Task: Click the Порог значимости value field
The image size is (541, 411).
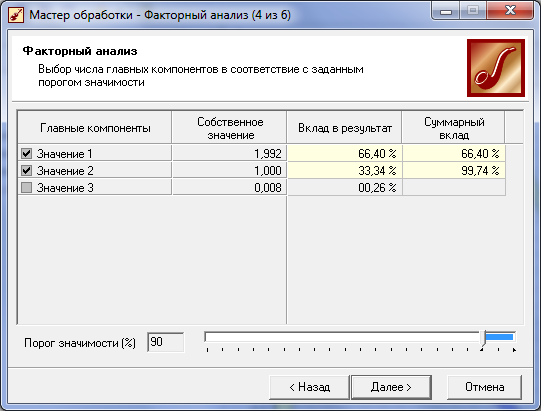Action: tap(166, 342)
